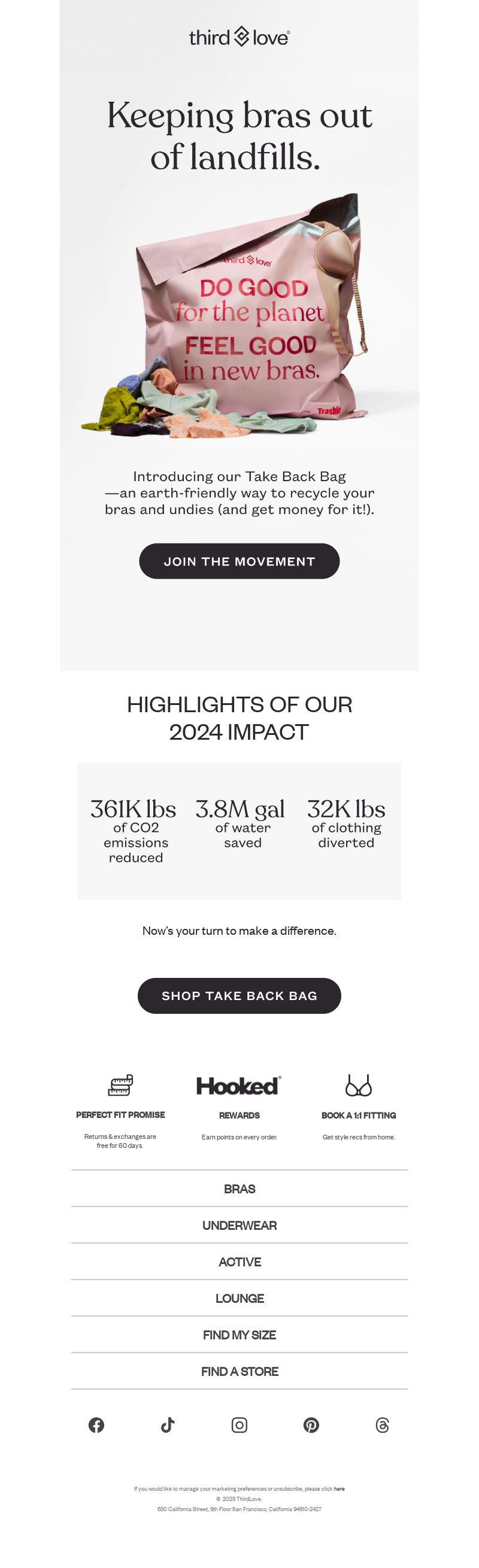Click the ThirdLove logo at top
Viewport: 479px width, 1568px height.
pos(239,37)
